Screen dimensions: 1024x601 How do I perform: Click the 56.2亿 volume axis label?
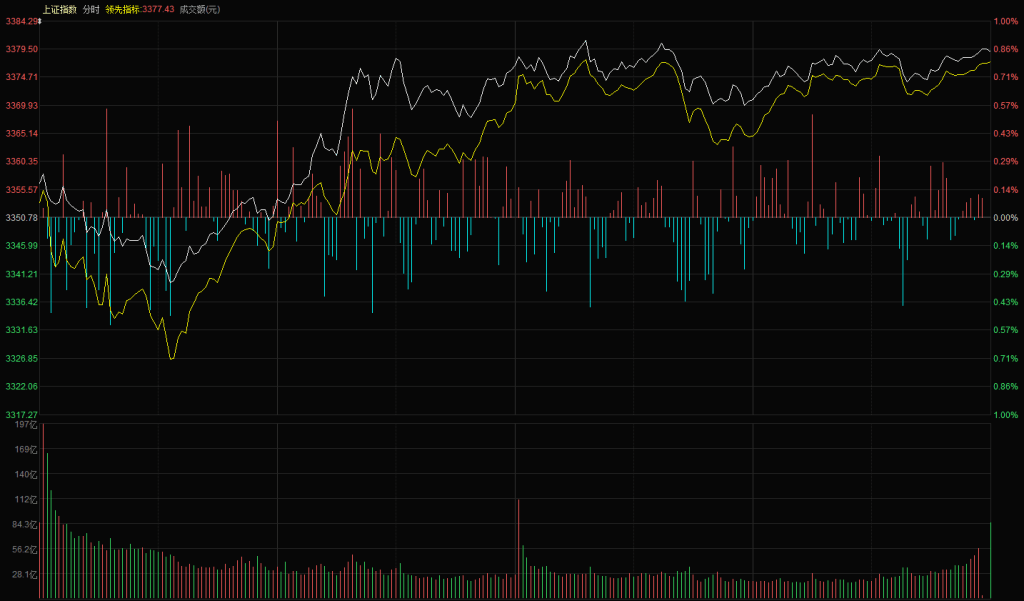point(24,549)
